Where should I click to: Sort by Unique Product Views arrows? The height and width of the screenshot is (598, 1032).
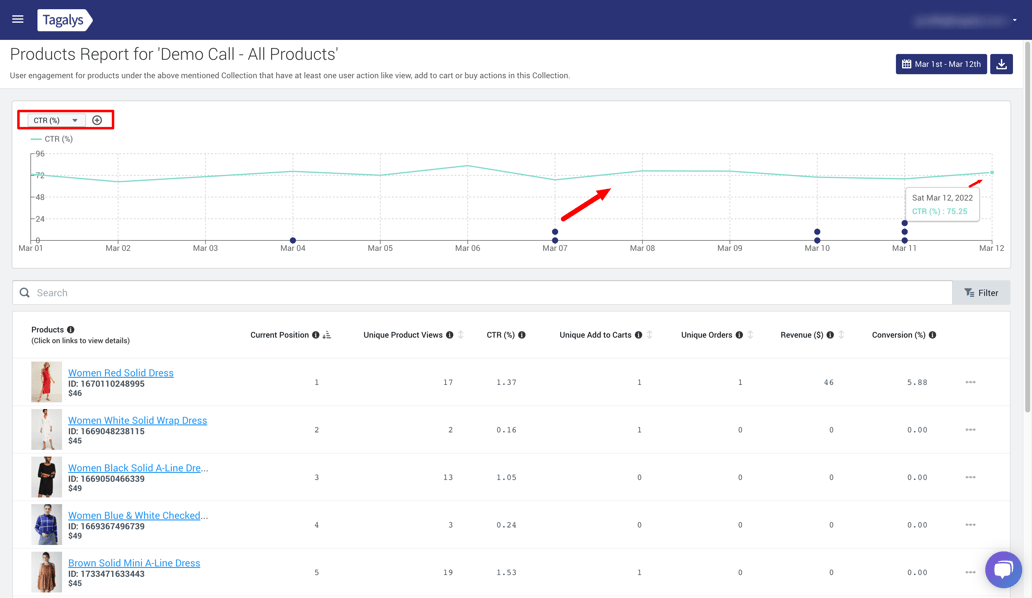tap(461, 335)
